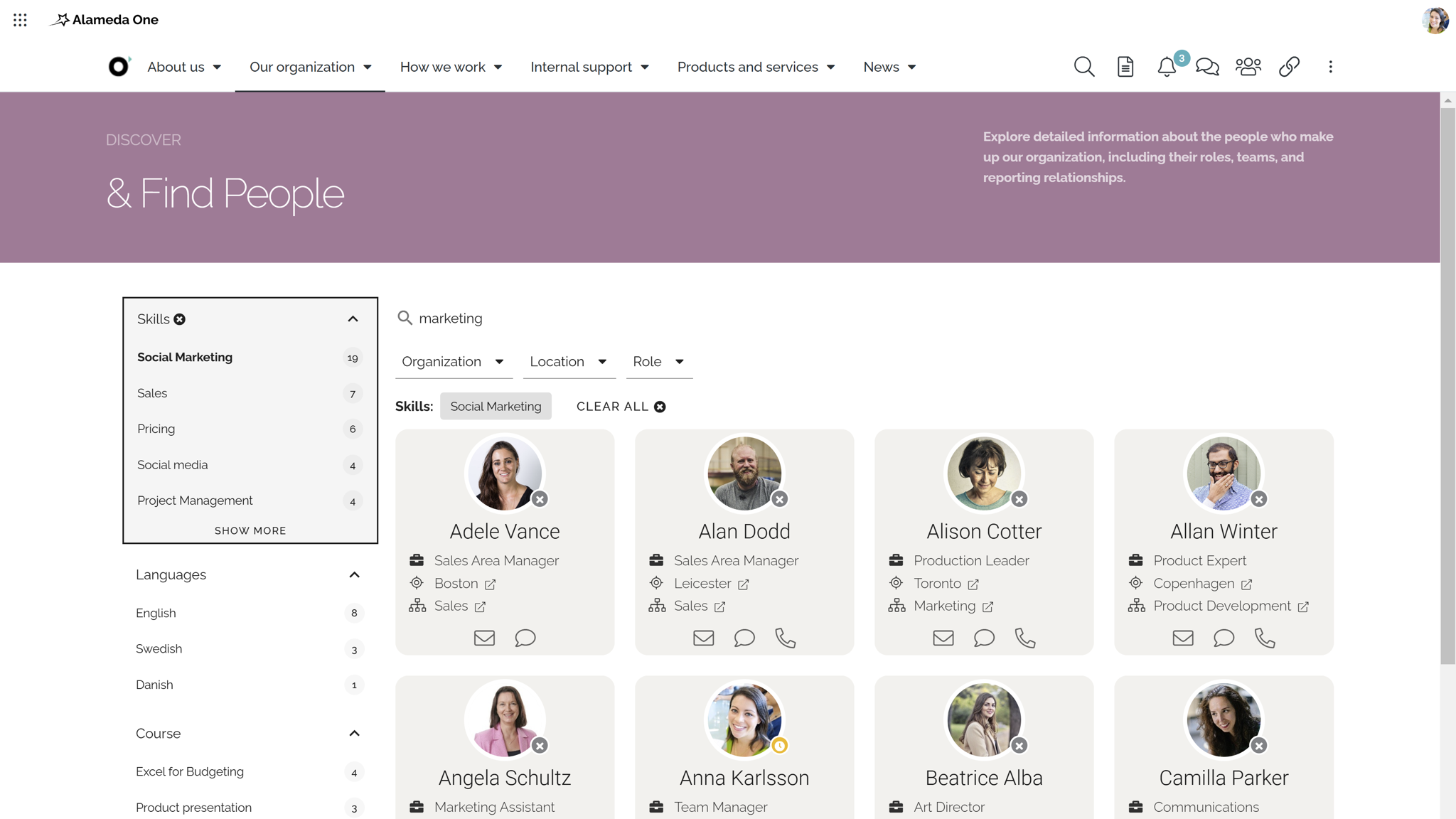1456x819 pixels.
Task: Open Adele Vance profile name
Action: click(x=505, y=531)
